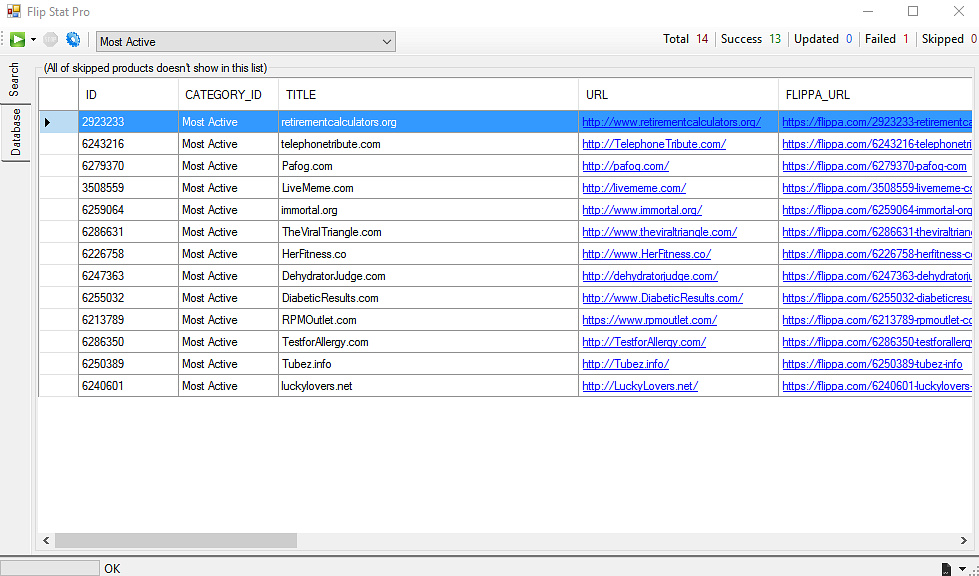
Task: Sort by the ID column header
Action: click(129, 95)
